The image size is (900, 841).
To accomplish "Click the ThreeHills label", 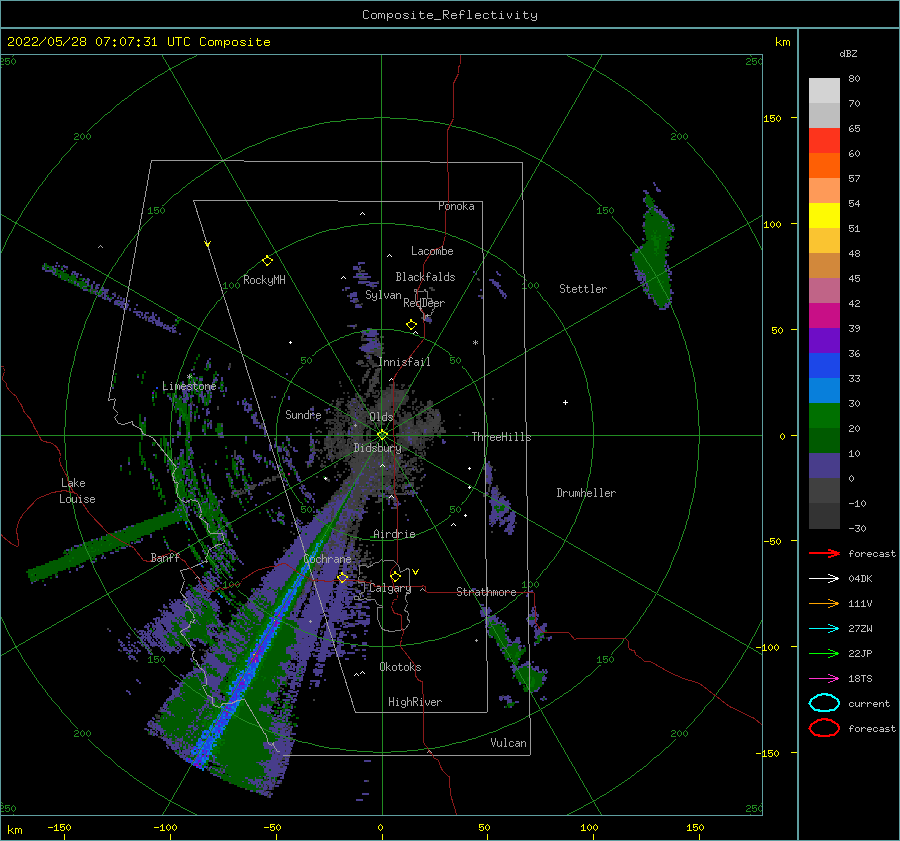I will tap(501, 437).
